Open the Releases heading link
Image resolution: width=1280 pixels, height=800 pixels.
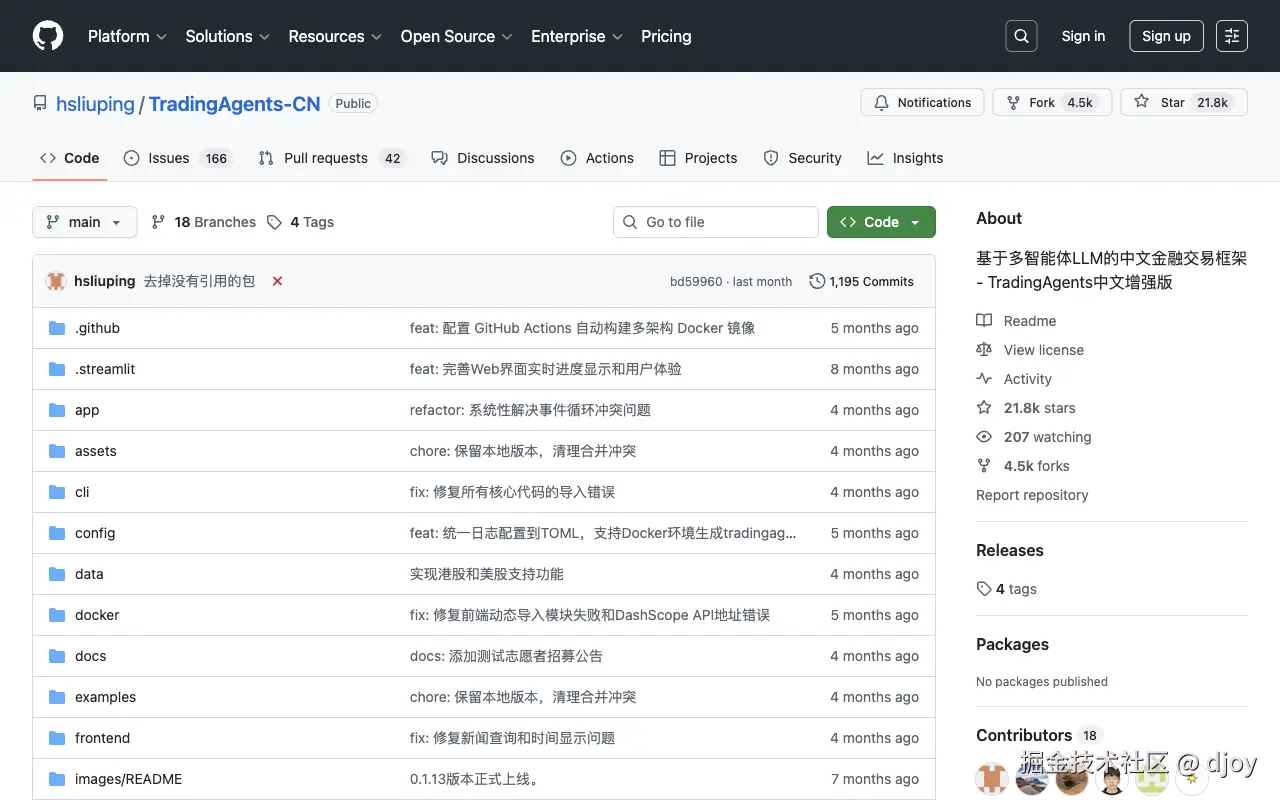1010,550
